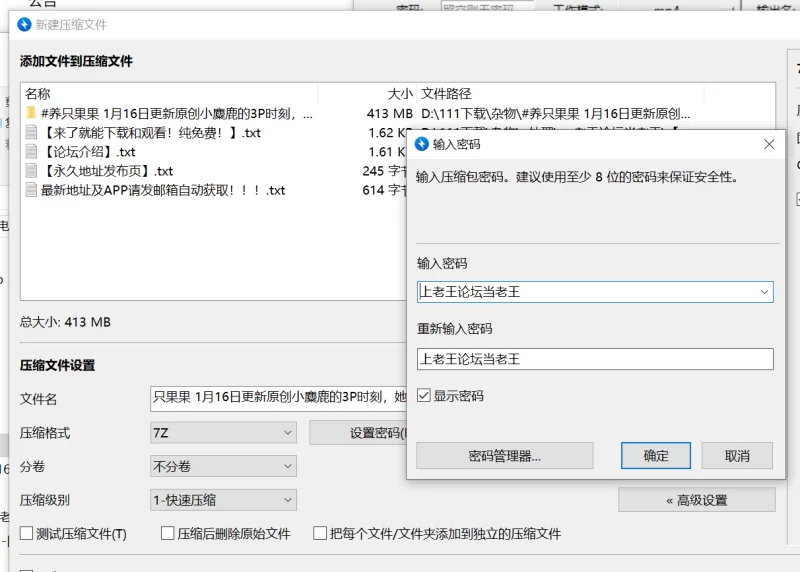
Task: Click the 重新输入密码 text field
Action: (x=595, y=359)
